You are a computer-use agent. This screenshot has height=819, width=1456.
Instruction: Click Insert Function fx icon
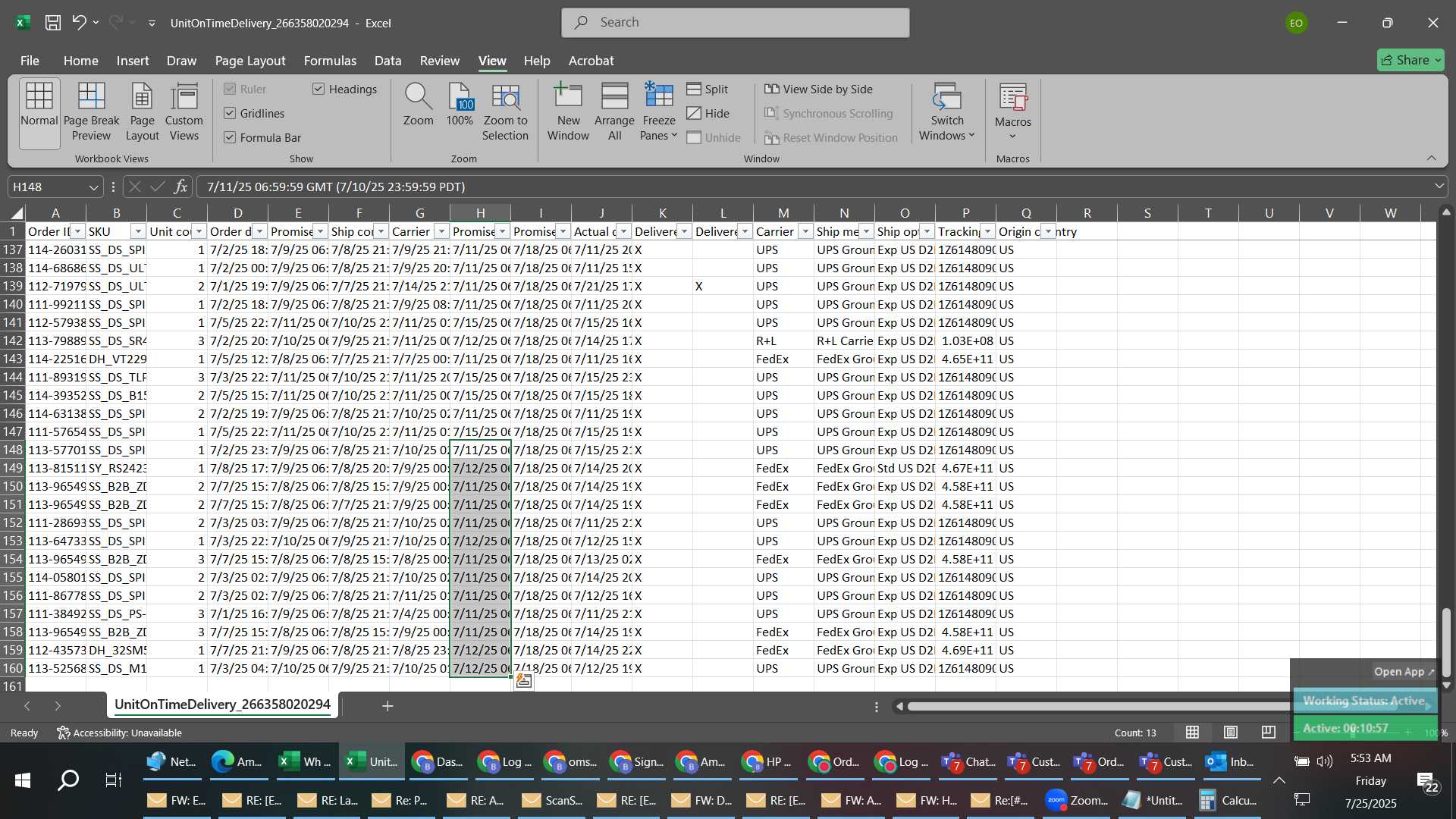pos(180,187)
